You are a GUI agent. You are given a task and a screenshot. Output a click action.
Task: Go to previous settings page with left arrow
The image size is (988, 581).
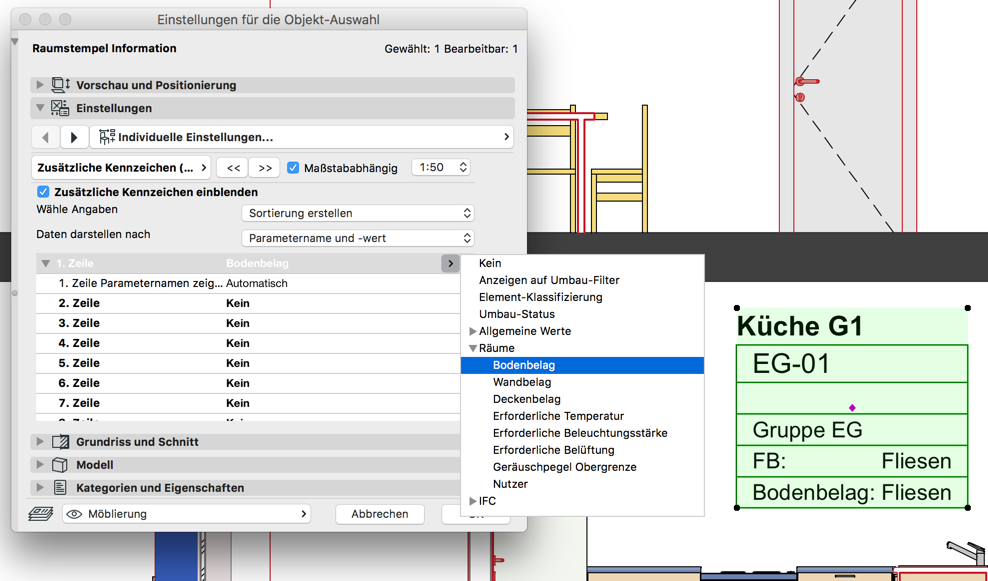click(45, 137)
